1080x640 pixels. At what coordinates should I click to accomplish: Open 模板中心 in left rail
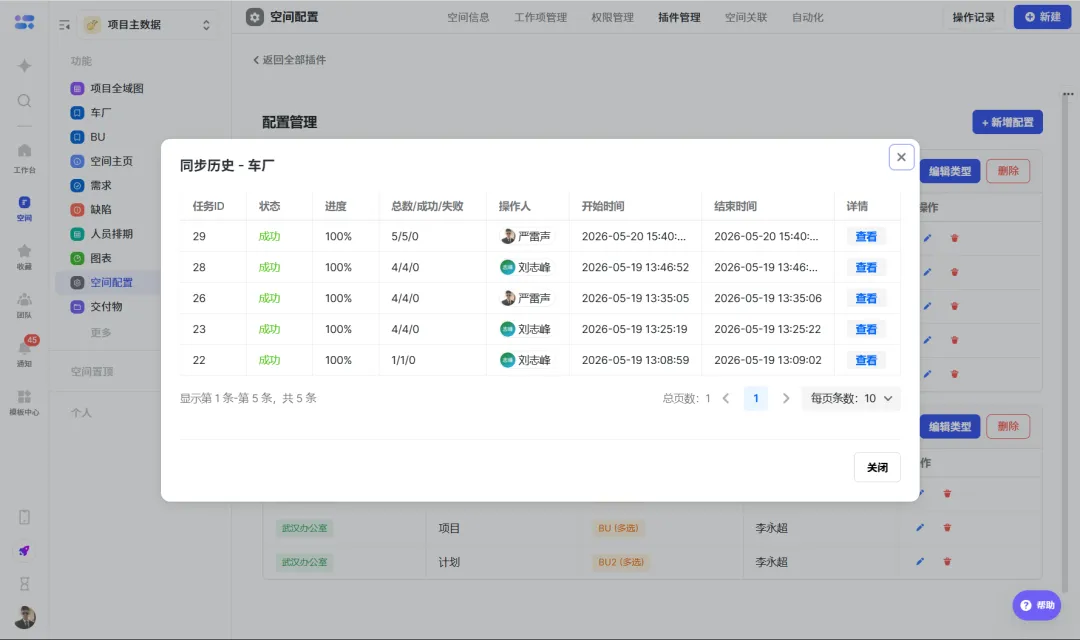pos(24,402)
